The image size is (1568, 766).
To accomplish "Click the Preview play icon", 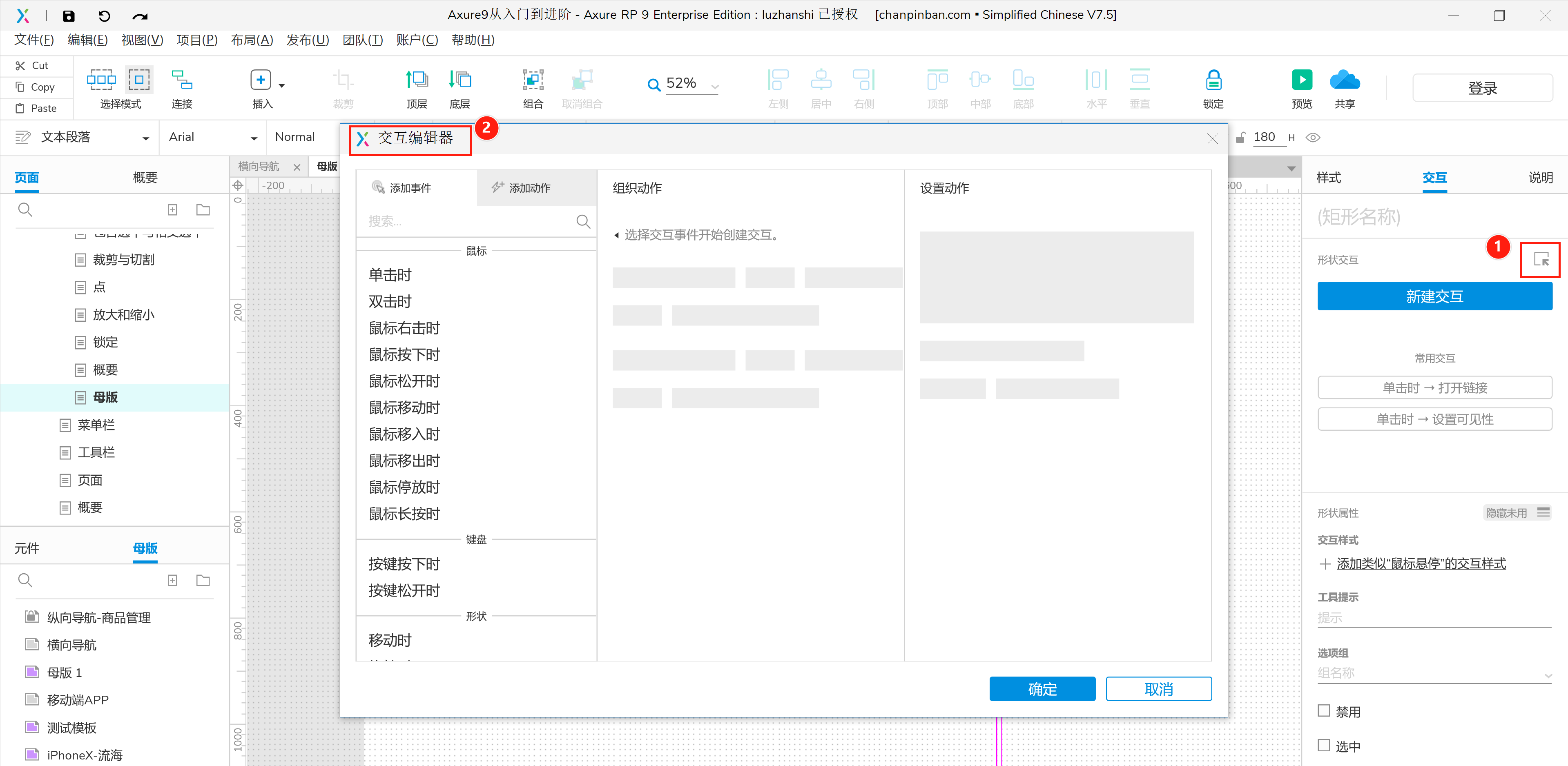I will click(x=1301, y=80).
